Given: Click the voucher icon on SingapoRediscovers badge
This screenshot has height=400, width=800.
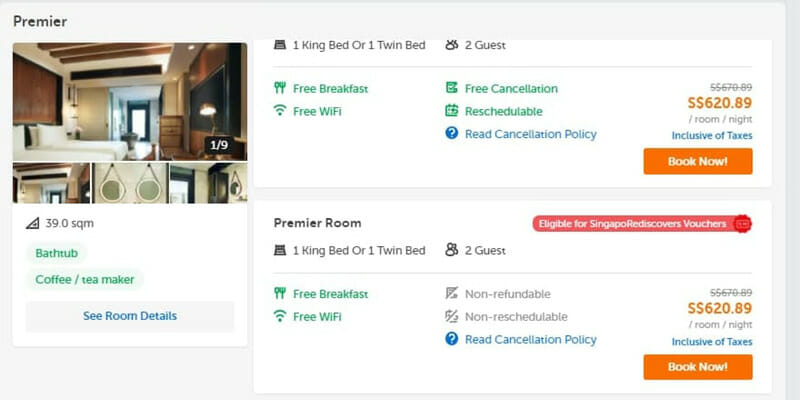Looking at the screenshot, I should click(742, 223).
